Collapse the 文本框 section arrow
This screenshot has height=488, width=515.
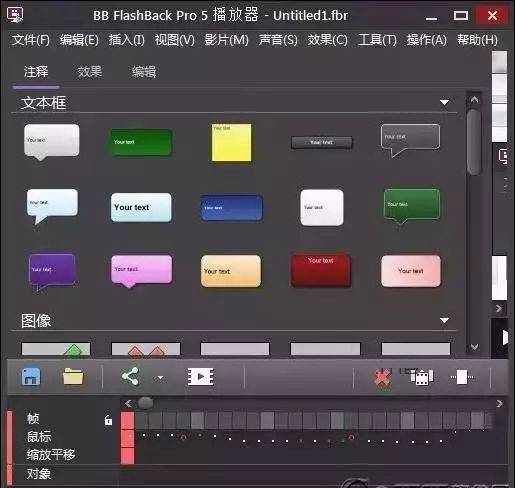444,102
